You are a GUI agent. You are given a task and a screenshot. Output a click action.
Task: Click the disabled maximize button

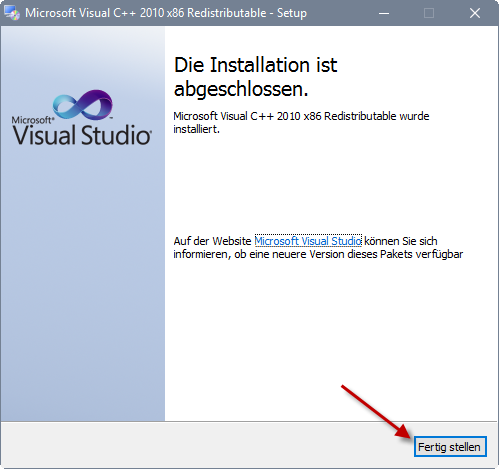pos(429,13)
